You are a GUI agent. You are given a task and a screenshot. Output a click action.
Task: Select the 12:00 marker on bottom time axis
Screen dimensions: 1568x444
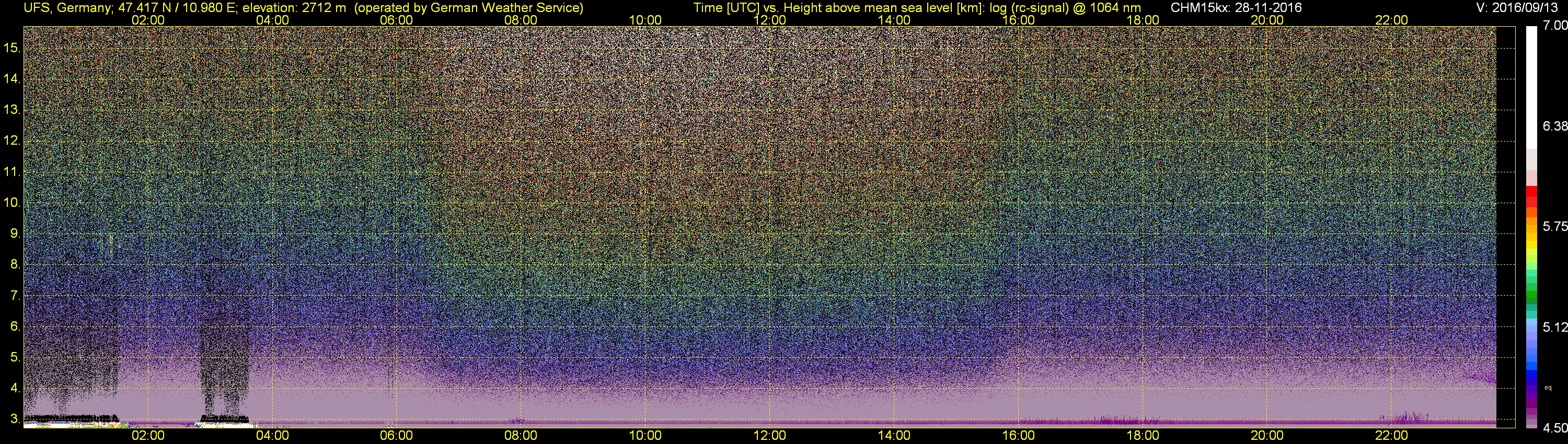tap(769, 436)
